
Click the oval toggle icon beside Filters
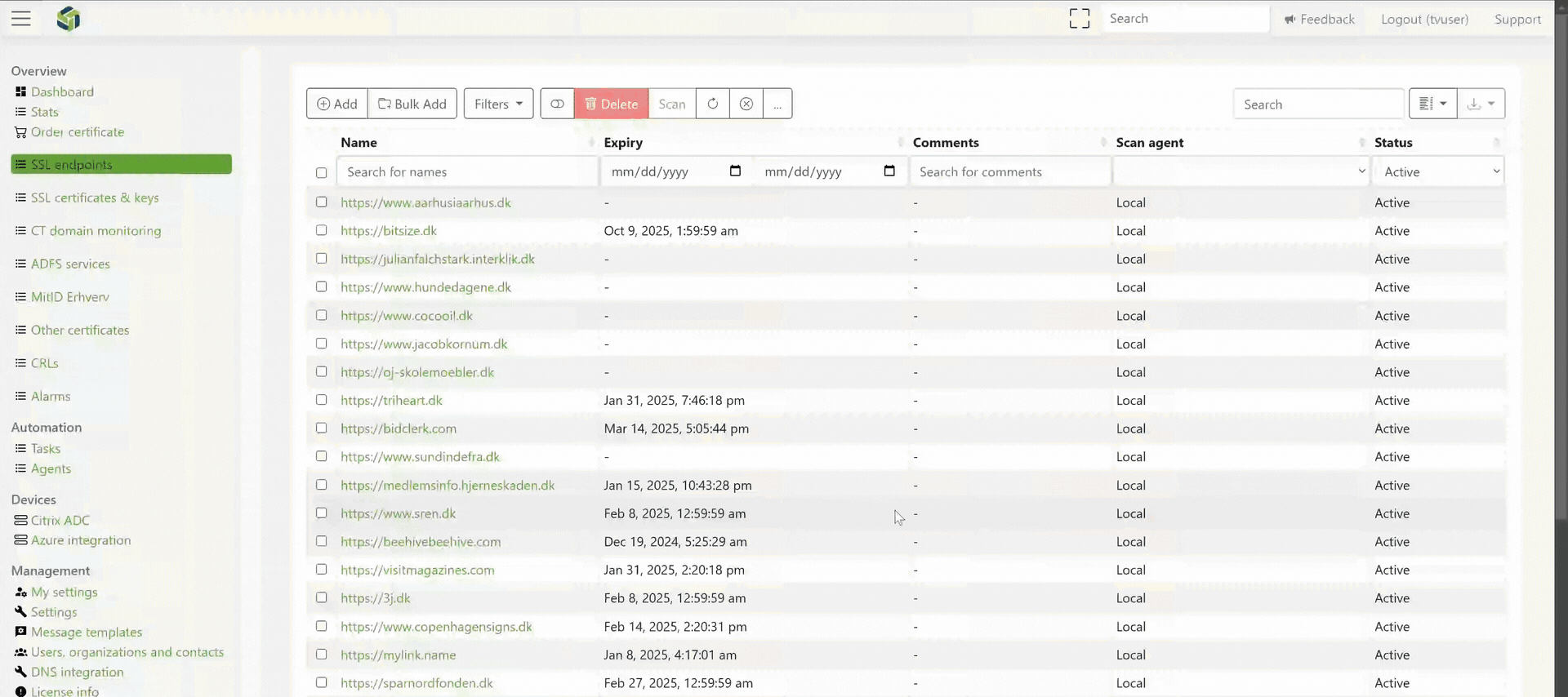pyautogui.click(x=557, y=104)
